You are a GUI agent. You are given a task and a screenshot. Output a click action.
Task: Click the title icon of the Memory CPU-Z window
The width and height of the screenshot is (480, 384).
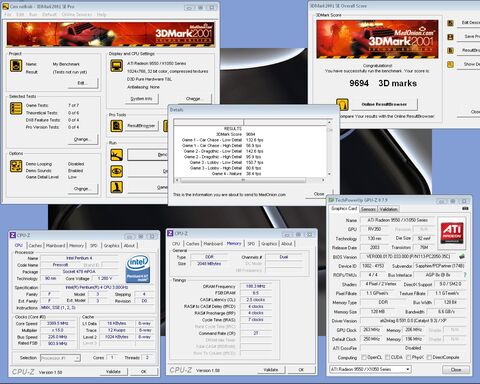pyautogui.click(x=170, y=234)
